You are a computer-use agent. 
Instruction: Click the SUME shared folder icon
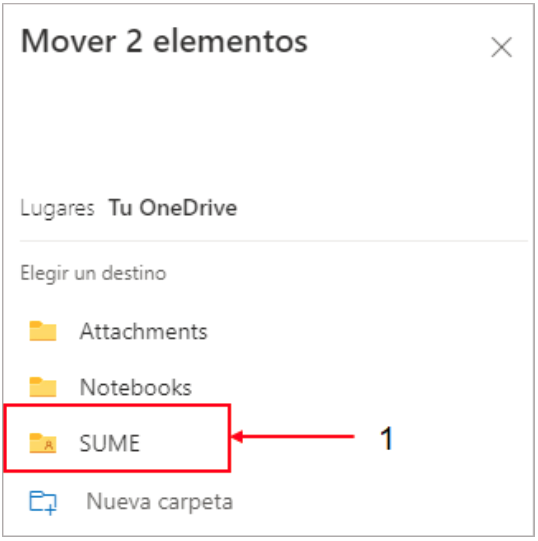click(43, 443)
